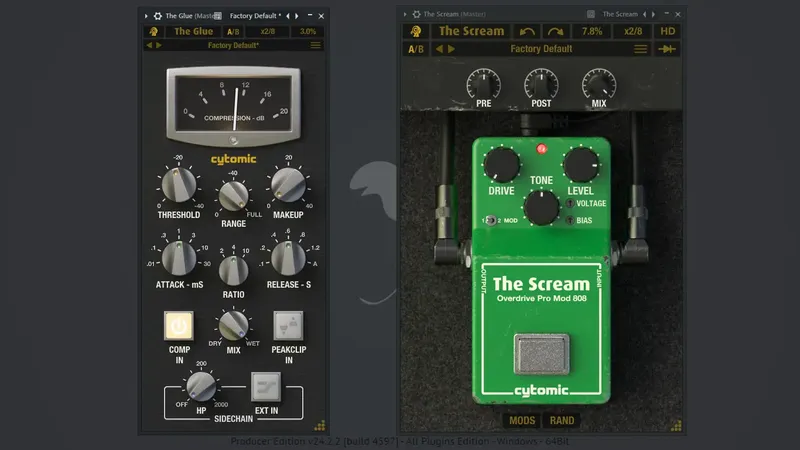Click the Attack - mS knob
The image size is (800, 450).
coord(179,258)
